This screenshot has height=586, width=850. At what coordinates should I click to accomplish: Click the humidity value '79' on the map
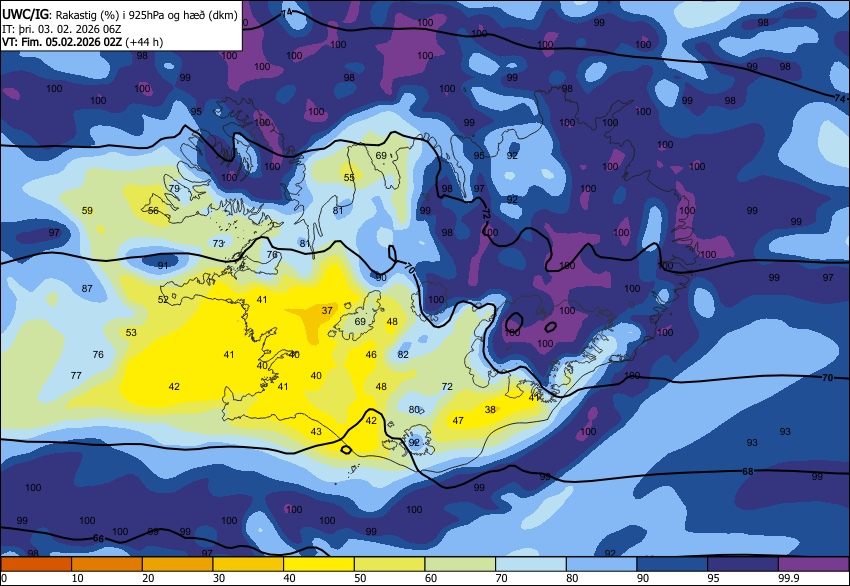click(x=174, y=189)
